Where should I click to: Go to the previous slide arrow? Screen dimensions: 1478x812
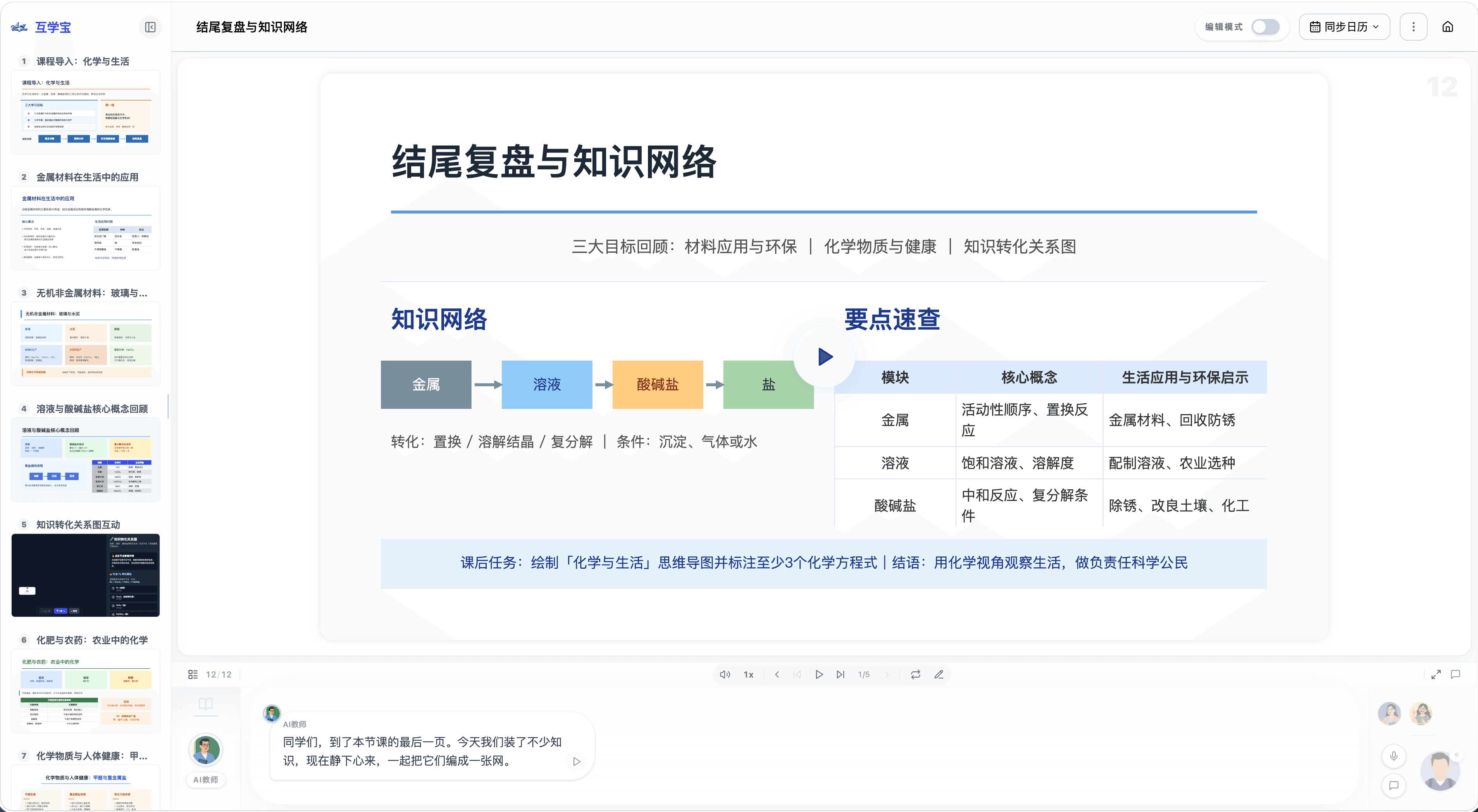point(777,674)
